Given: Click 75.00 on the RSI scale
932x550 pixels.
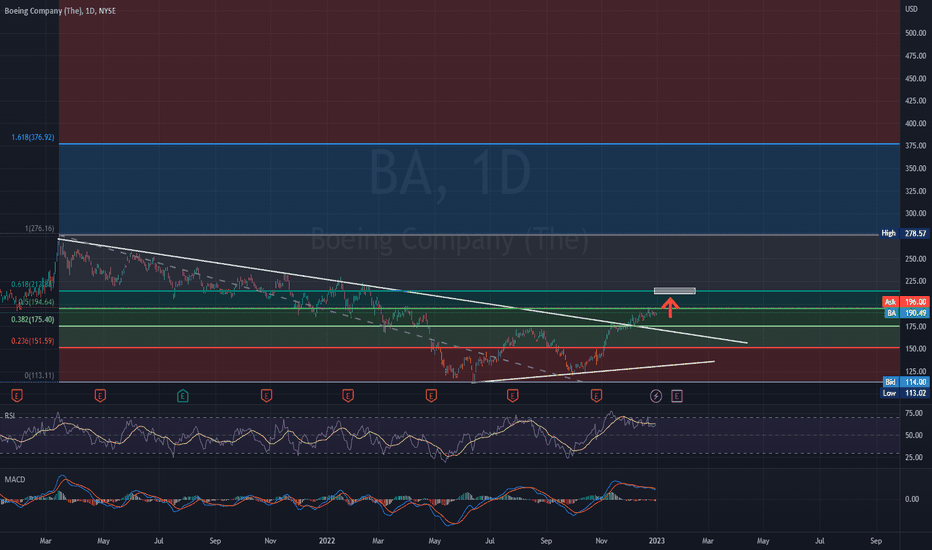Looking at the screenshot, I should pyautogui.click(x=914, y=413).
